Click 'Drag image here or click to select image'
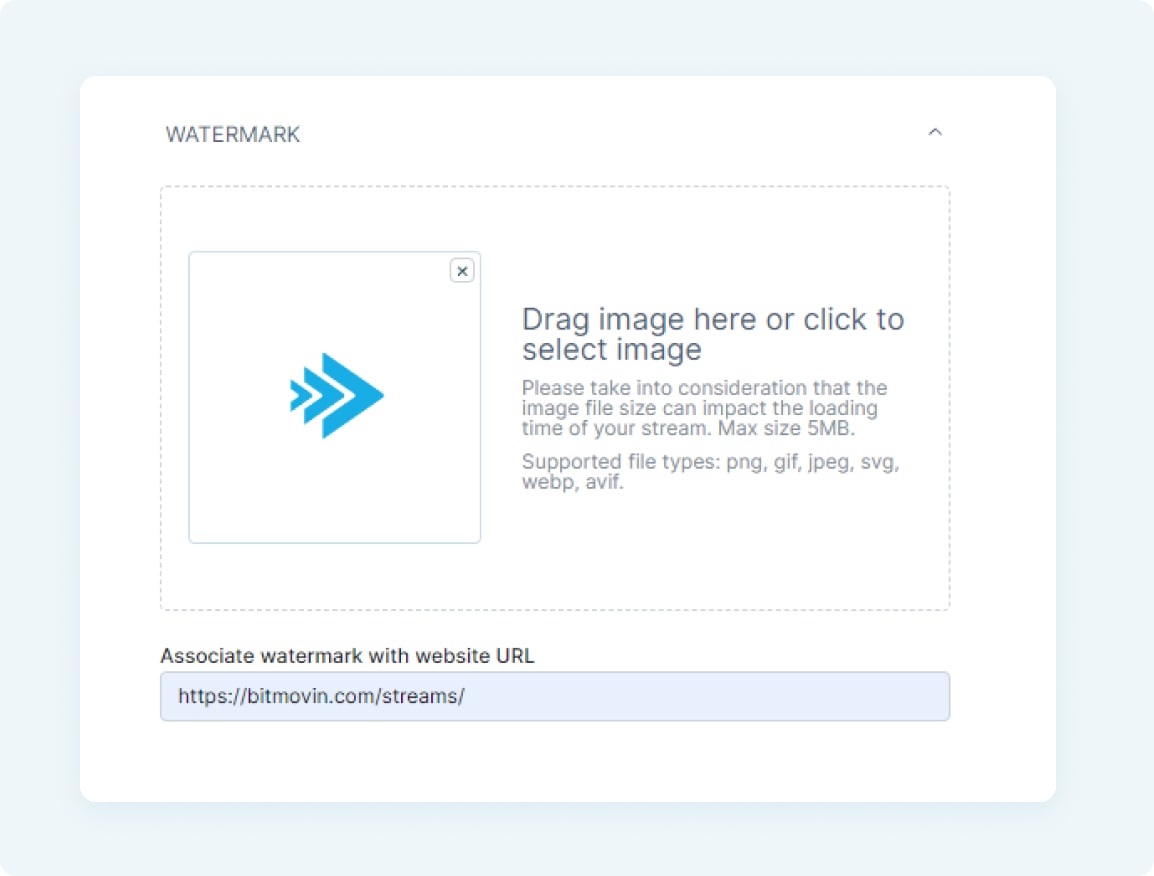 pyautogui.click(x=712, y=333)
